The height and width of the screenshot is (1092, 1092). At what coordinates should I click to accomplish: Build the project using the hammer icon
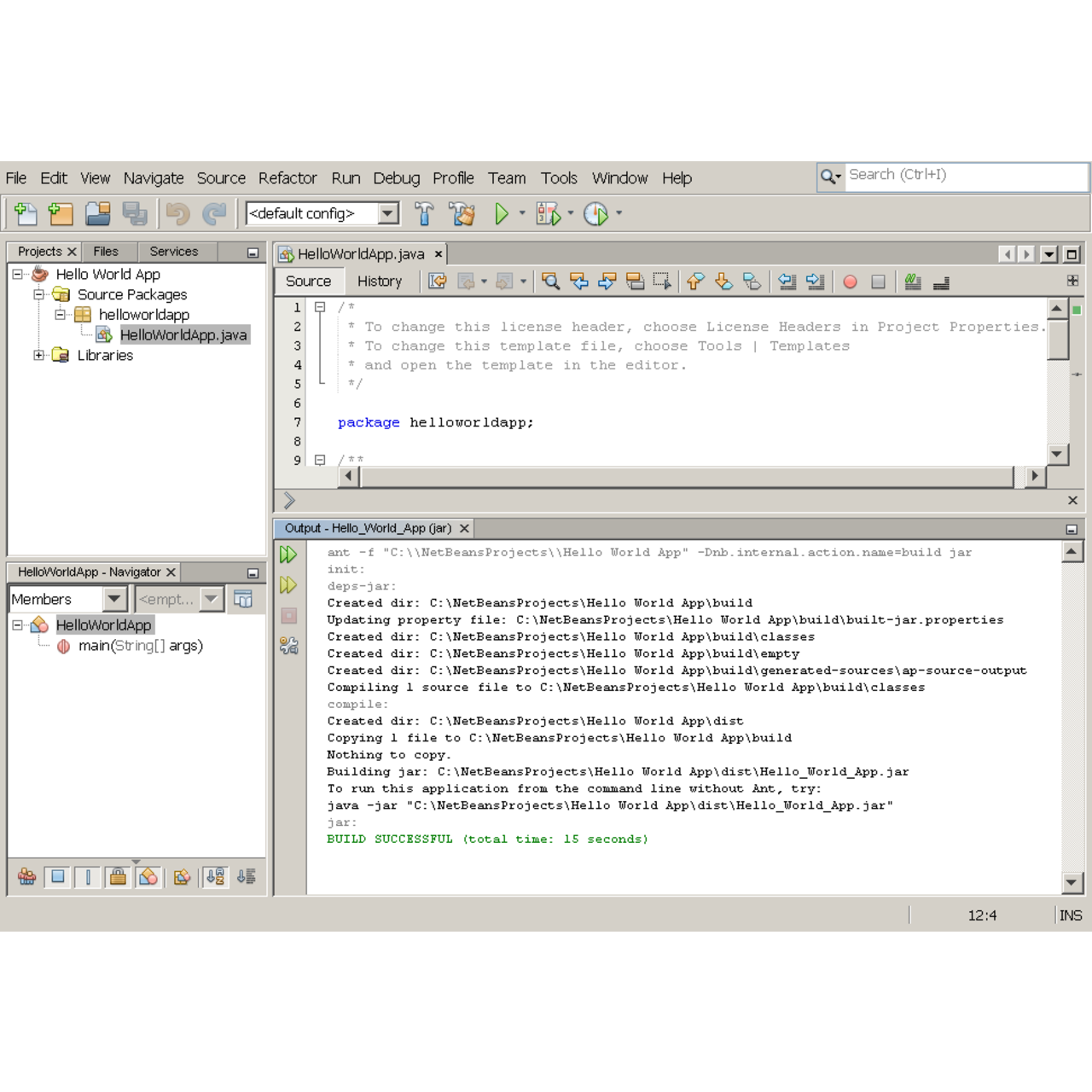click(x=422, y=213)
